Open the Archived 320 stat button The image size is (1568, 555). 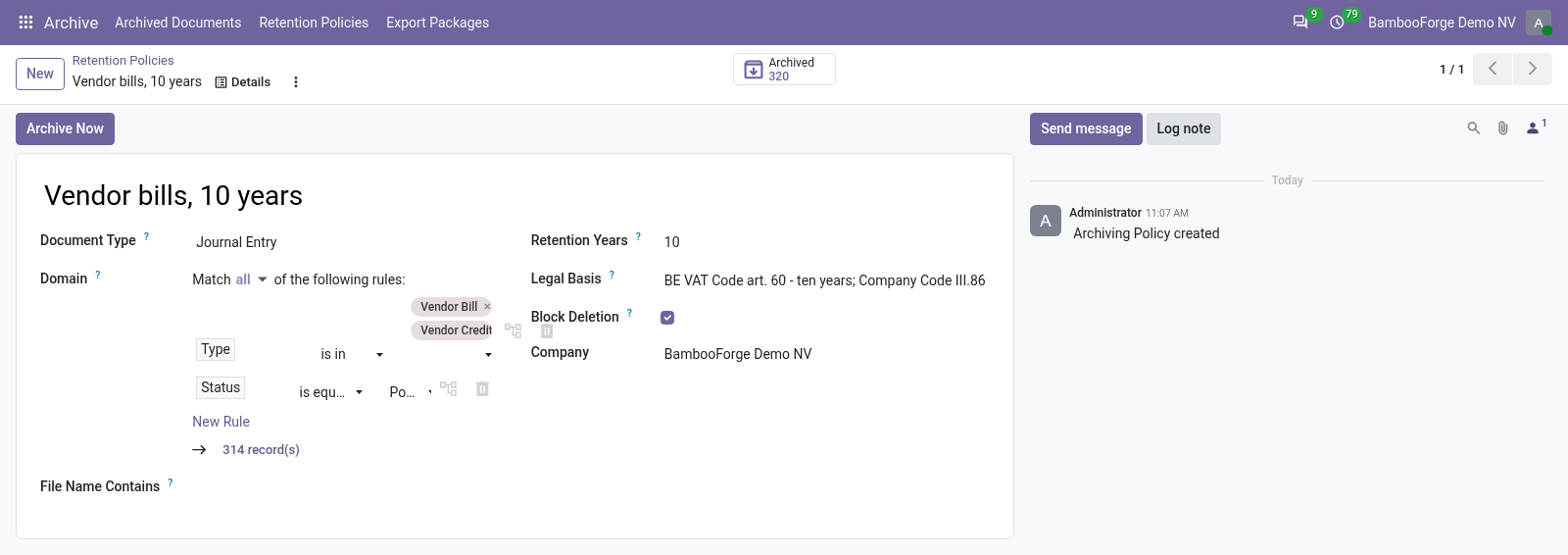point(784,69)
